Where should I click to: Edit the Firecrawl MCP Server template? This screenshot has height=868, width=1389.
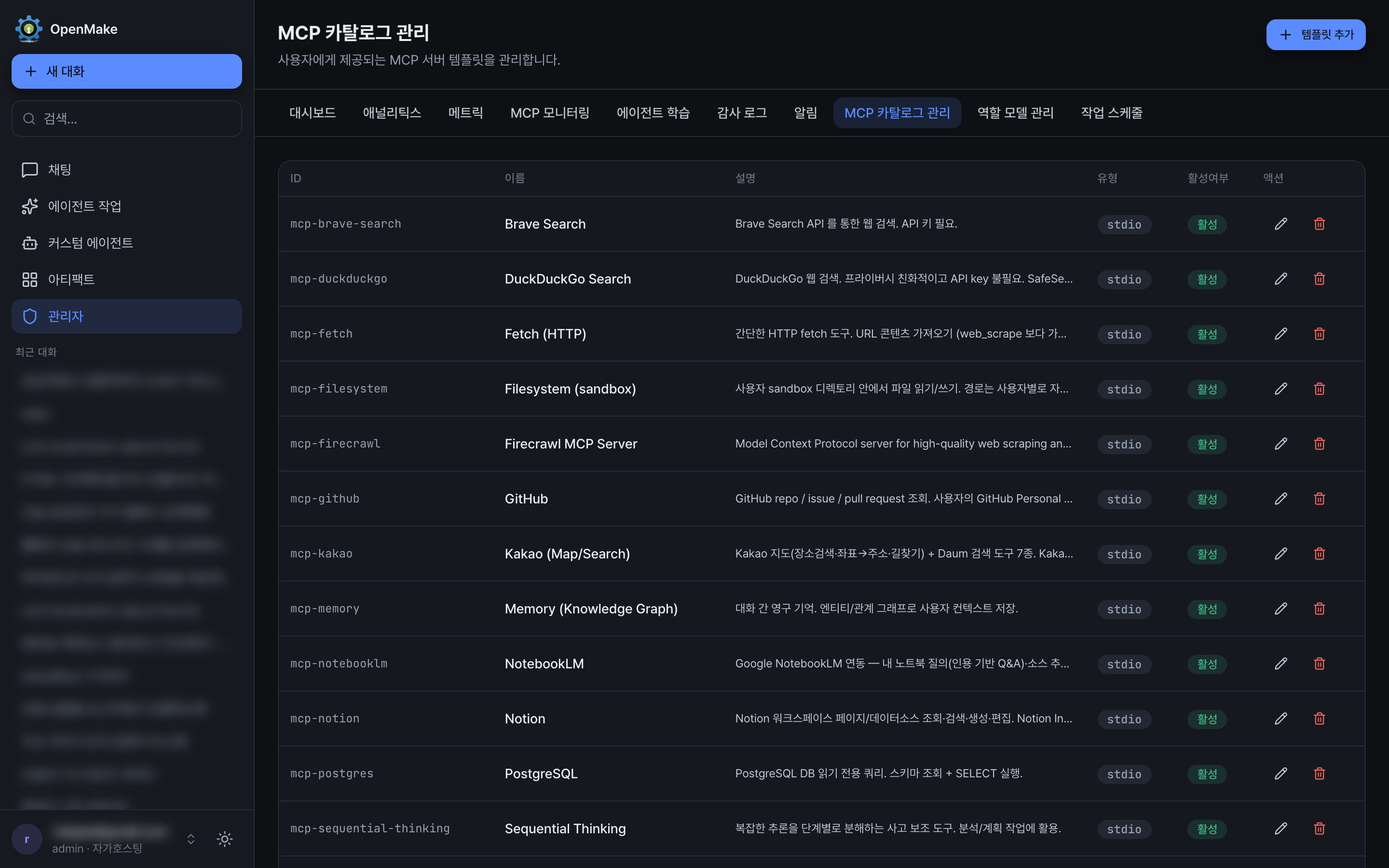pos(1280,444)
